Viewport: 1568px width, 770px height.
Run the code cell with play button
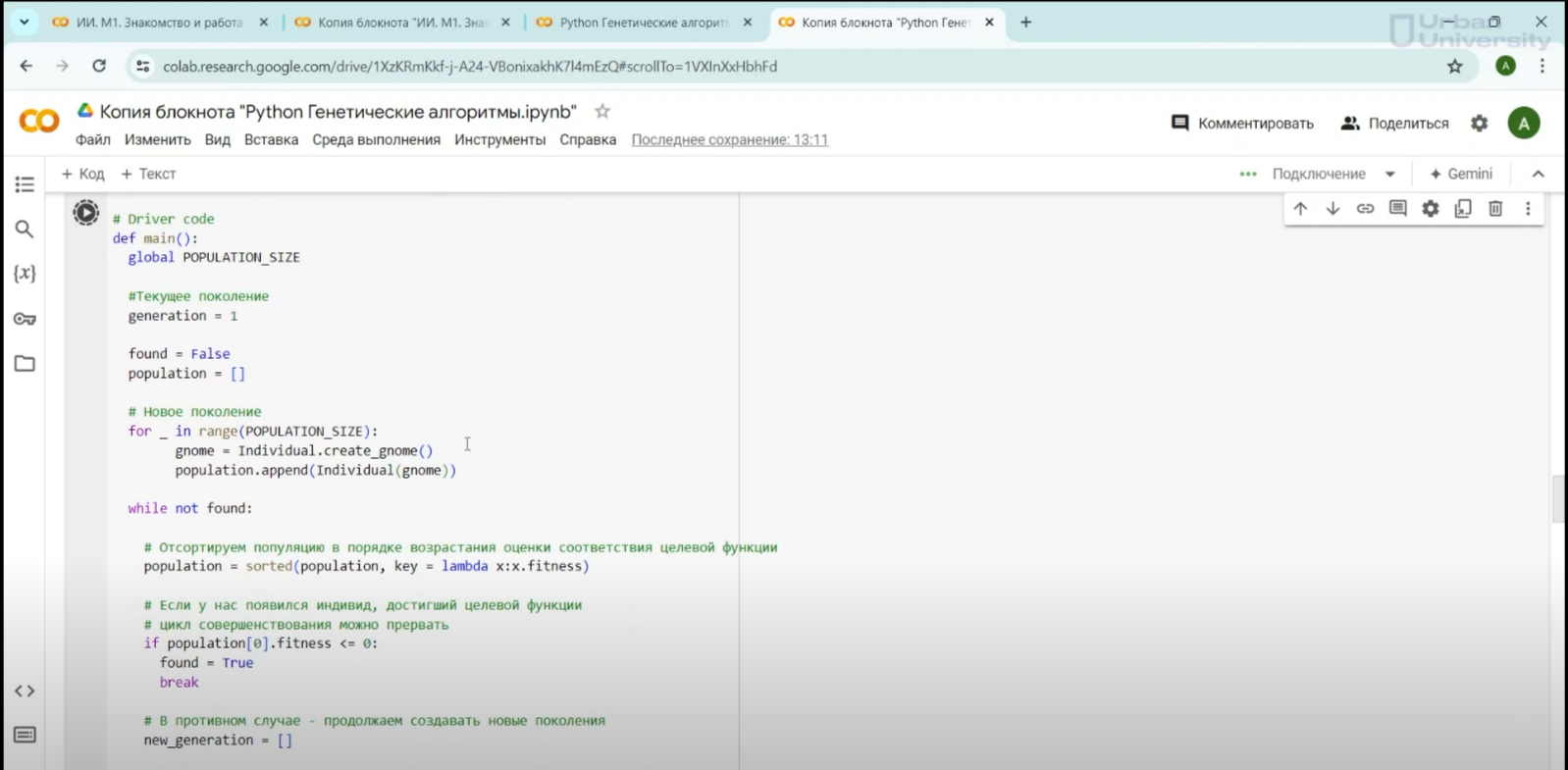[86, 213]
